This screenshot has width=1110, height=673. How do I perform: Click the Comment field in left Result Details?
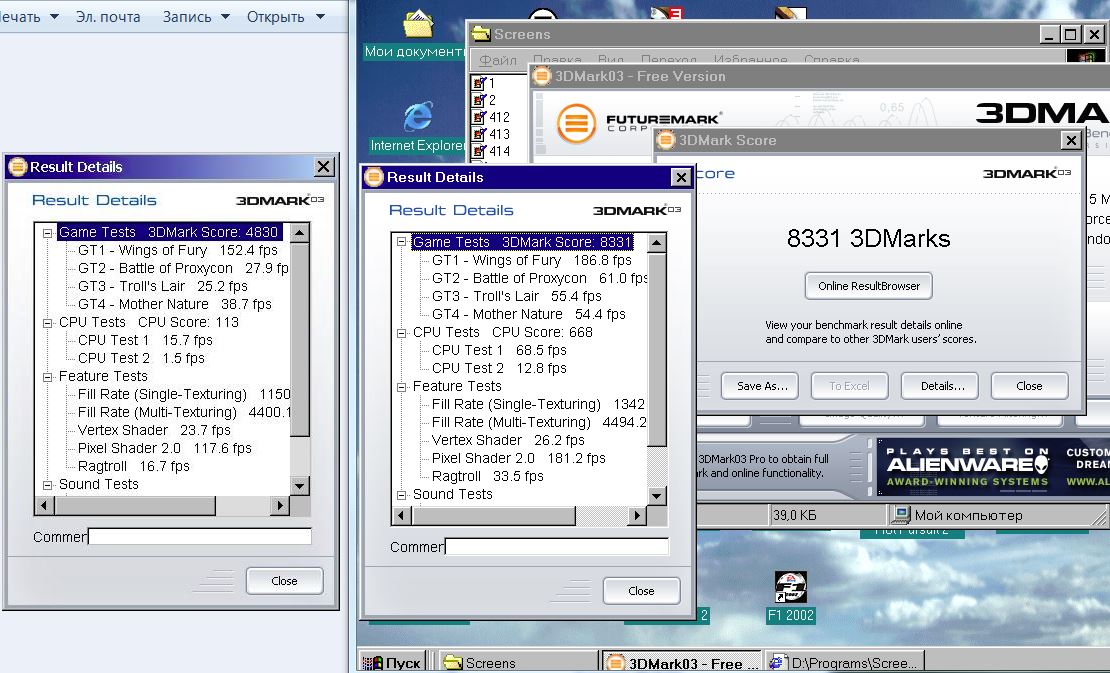(200, 536)
